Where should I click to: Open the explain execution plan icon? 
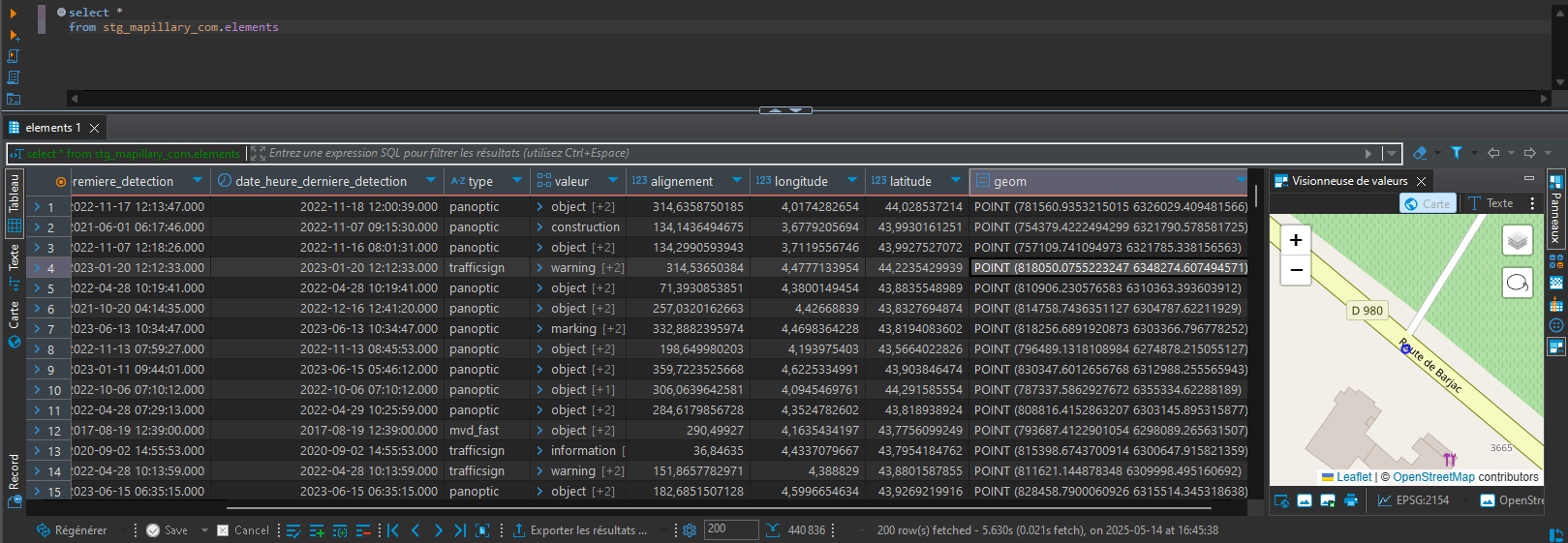(14, 77)
